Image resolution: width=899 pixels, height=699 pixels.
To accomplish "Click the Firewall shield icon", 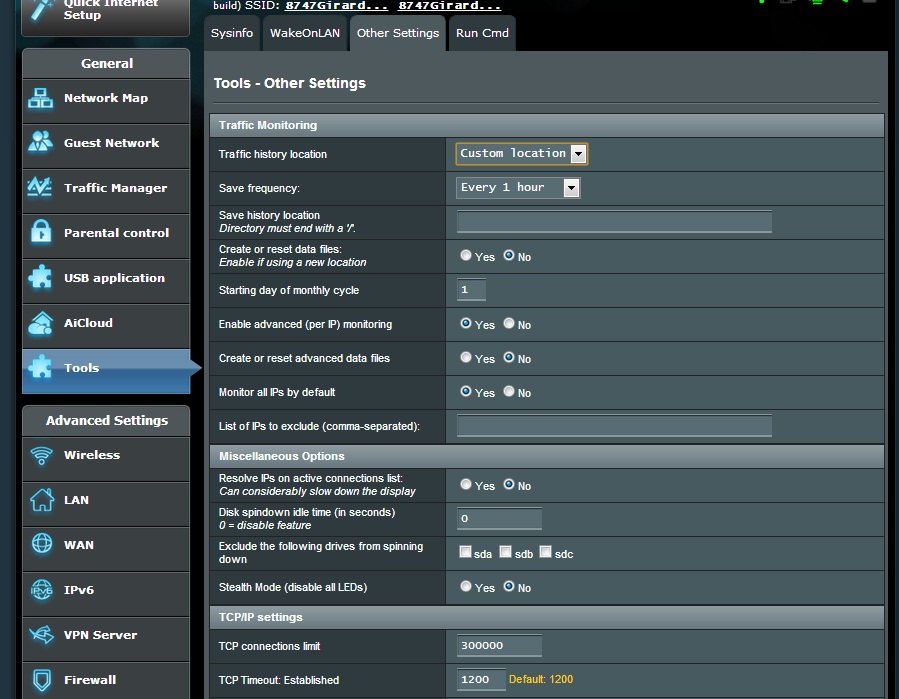I will click(x=42, y=680).
